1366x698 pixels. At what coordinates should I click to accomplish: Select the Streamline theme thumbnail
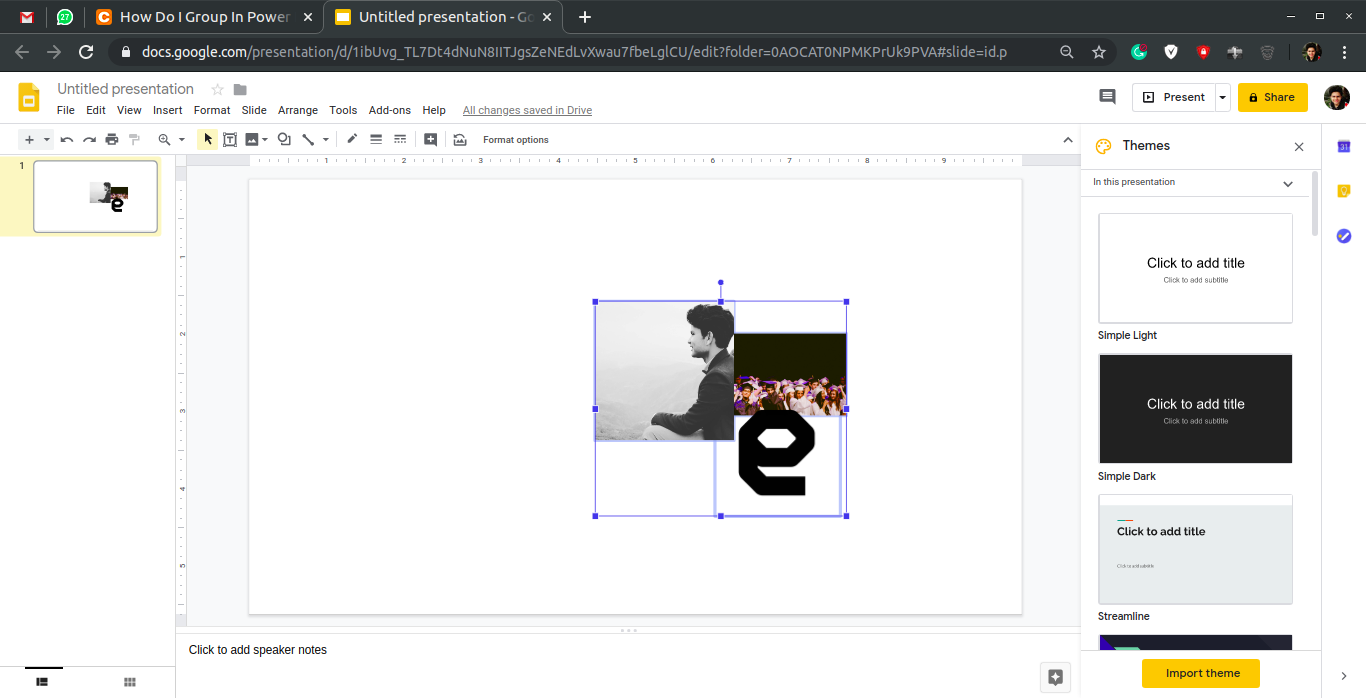click(x=1195, y=550)
